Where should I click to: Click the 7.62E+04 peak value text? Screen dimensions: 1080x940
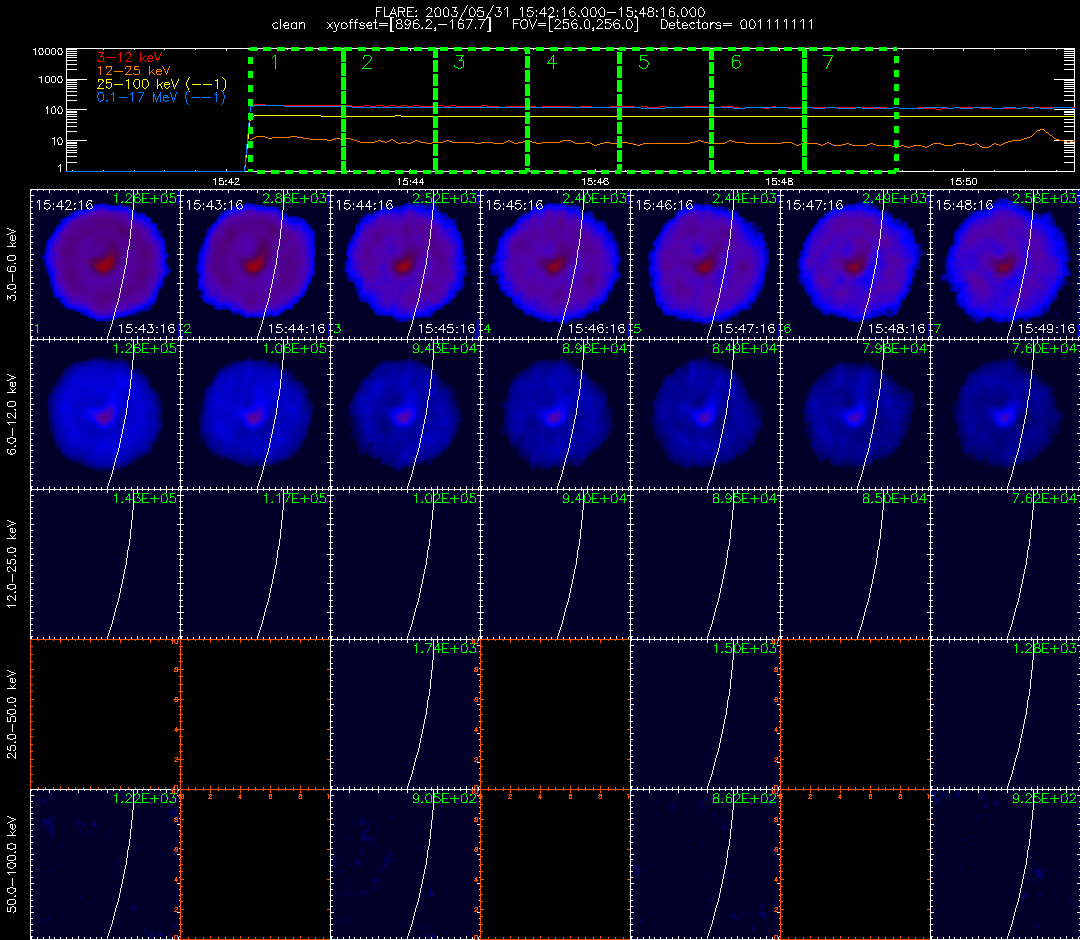[1045, 499]
